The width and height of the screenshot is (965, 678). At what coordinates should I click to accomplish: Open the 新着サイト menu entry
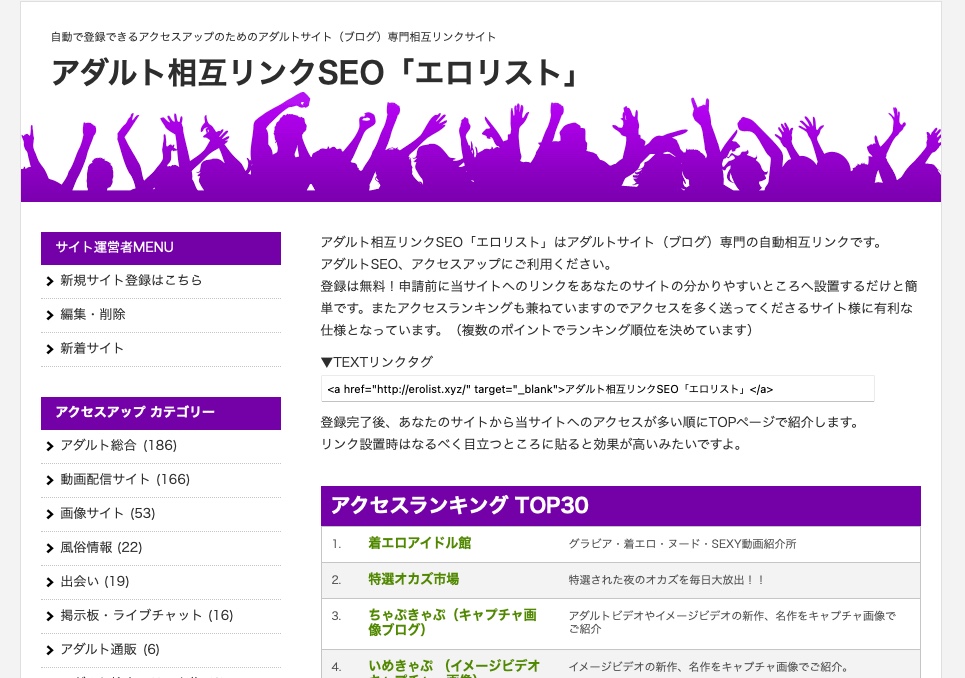tap(92, 348)
